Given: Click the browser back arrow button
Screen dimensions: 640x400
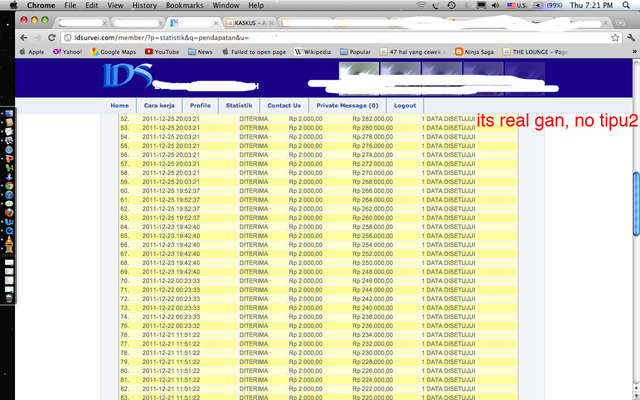Looking at the screenshot, I should [x=25, y=36].
